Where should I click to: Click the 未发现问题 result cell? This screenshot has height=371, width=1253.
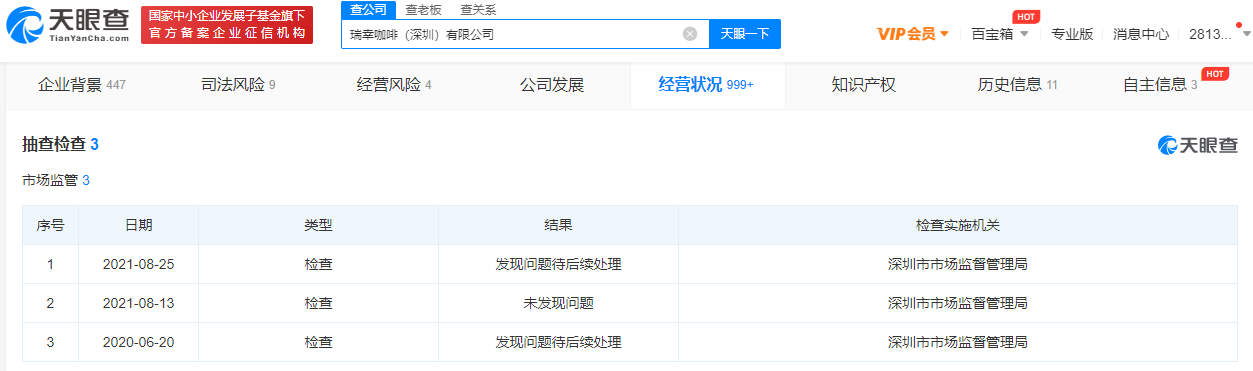click(559, 303)
